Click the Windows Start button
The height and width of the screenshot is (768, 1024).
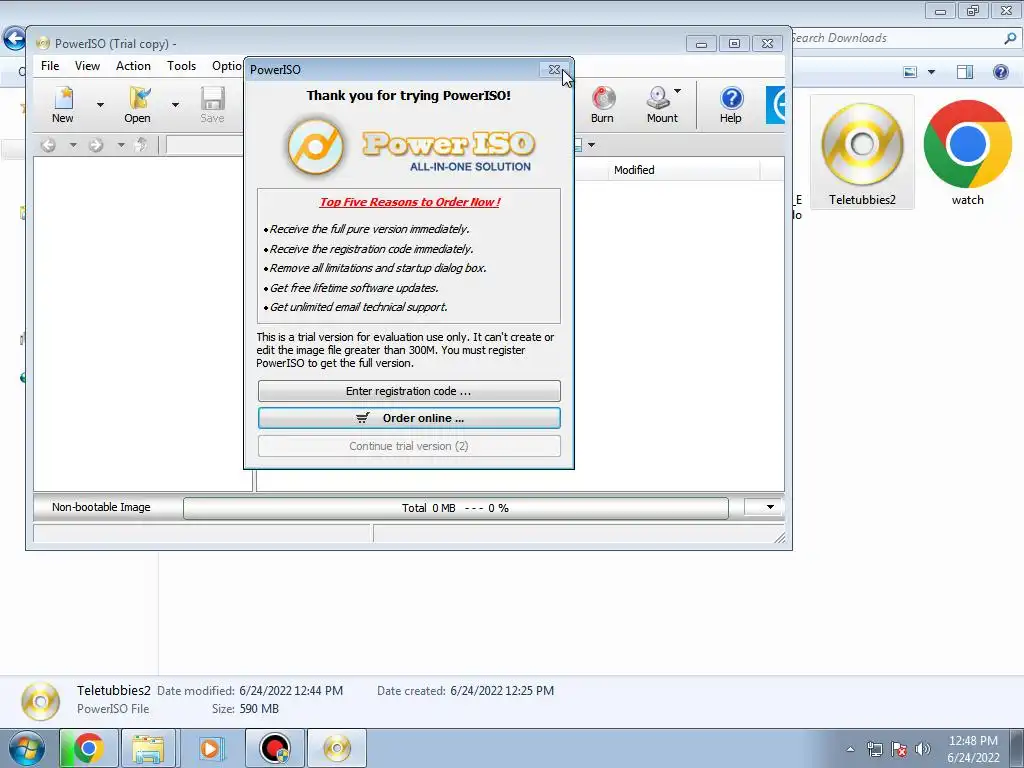(x=27, y=748)
